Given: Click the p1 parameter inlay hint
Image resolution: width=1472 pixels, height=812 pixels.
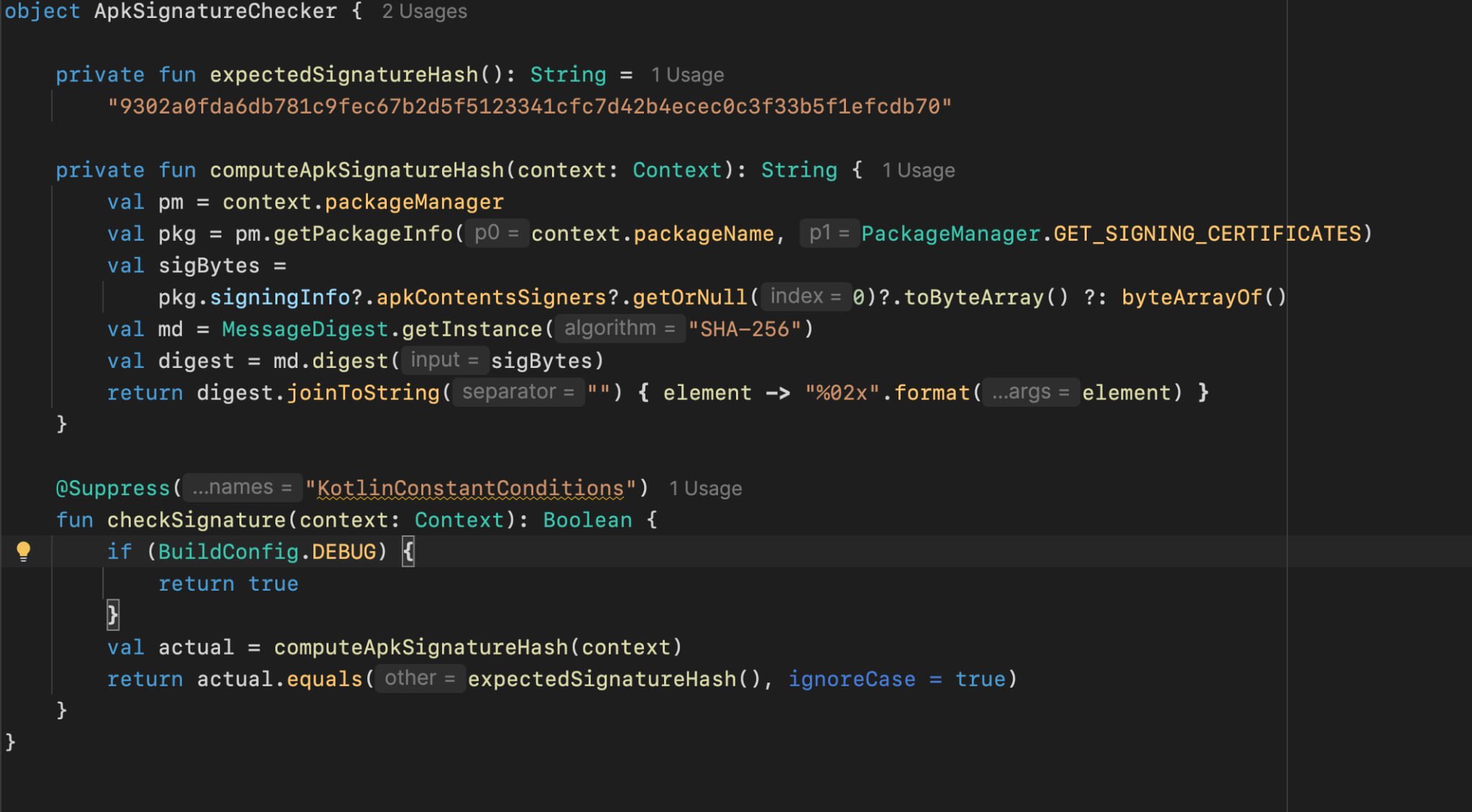Looking at the screenshot, I should [829, 233].
